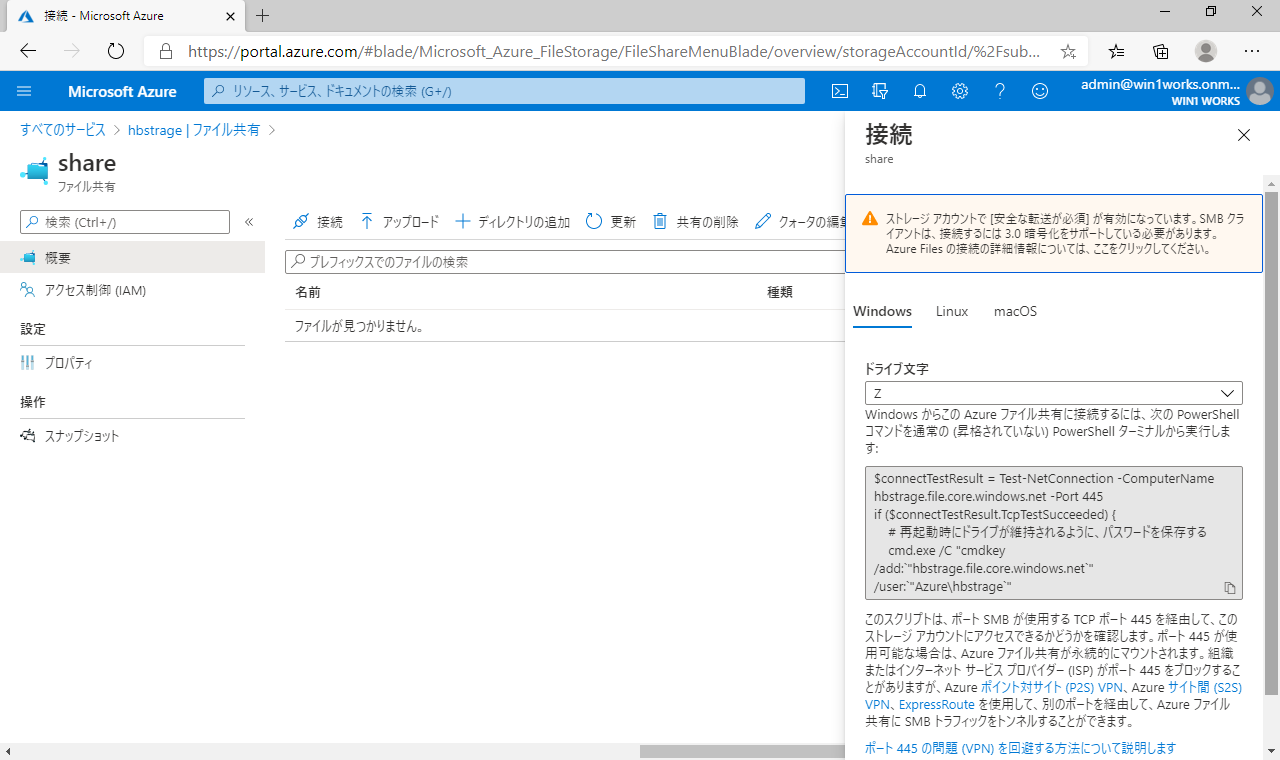Viewport: 1280px width, 760px height.
Task: Add page to favorites with star icon
Action: [1068, 51]
